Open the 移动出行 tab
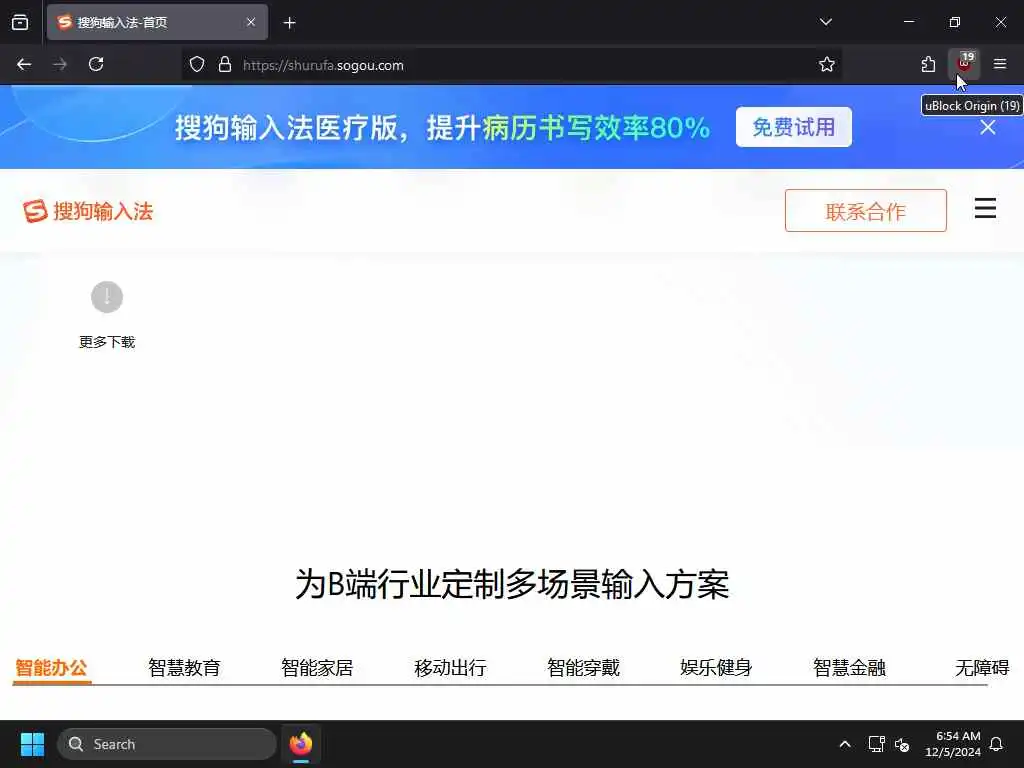This screenshot has width=1024, height=768. (450, 668)
